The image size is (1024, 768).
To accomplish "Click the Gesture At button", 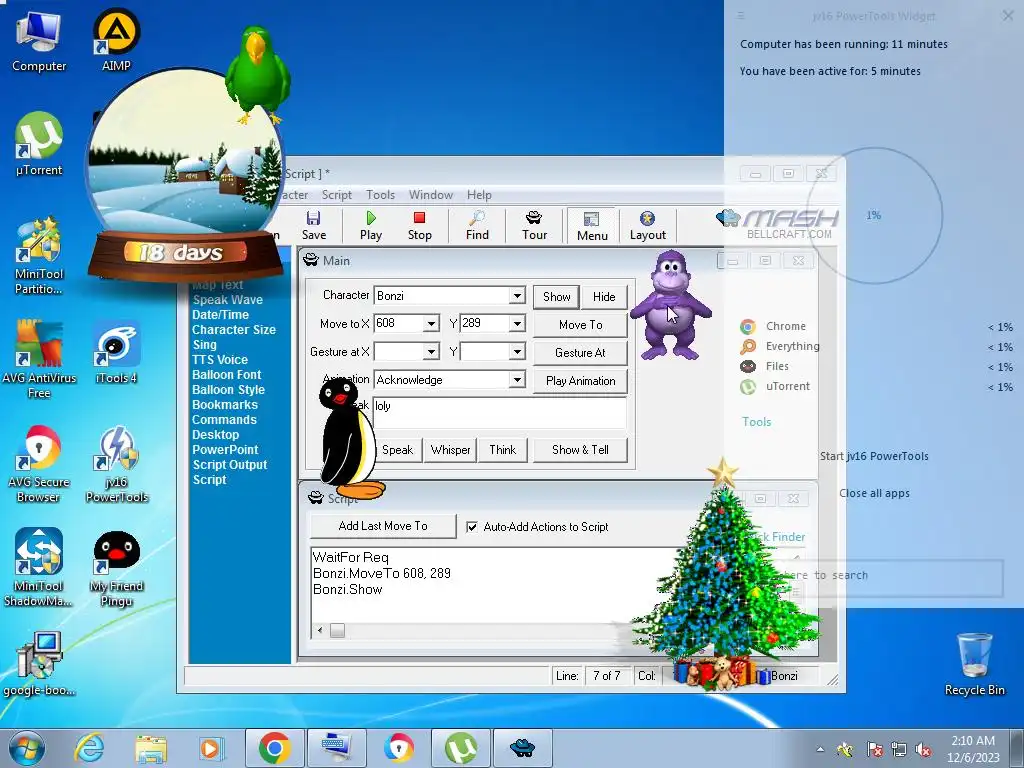I will pyautogui.click(x=581, y=353).
